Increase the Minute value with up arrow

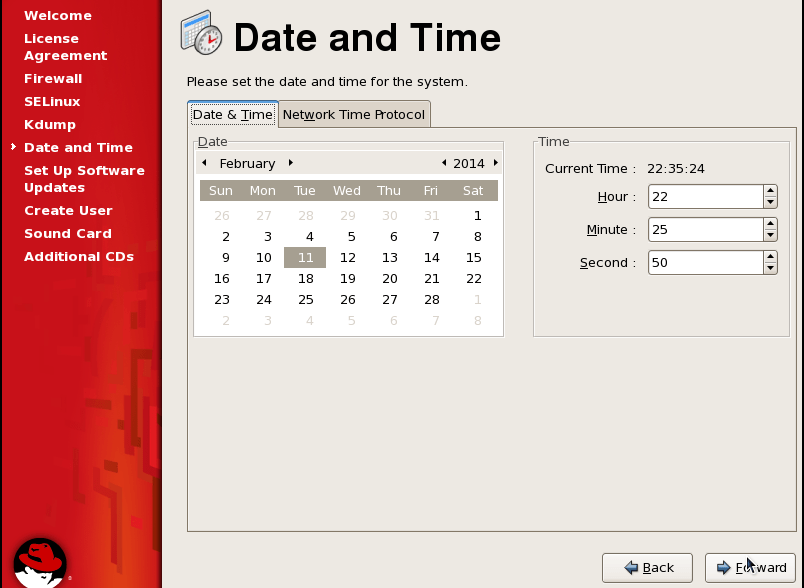770,224
